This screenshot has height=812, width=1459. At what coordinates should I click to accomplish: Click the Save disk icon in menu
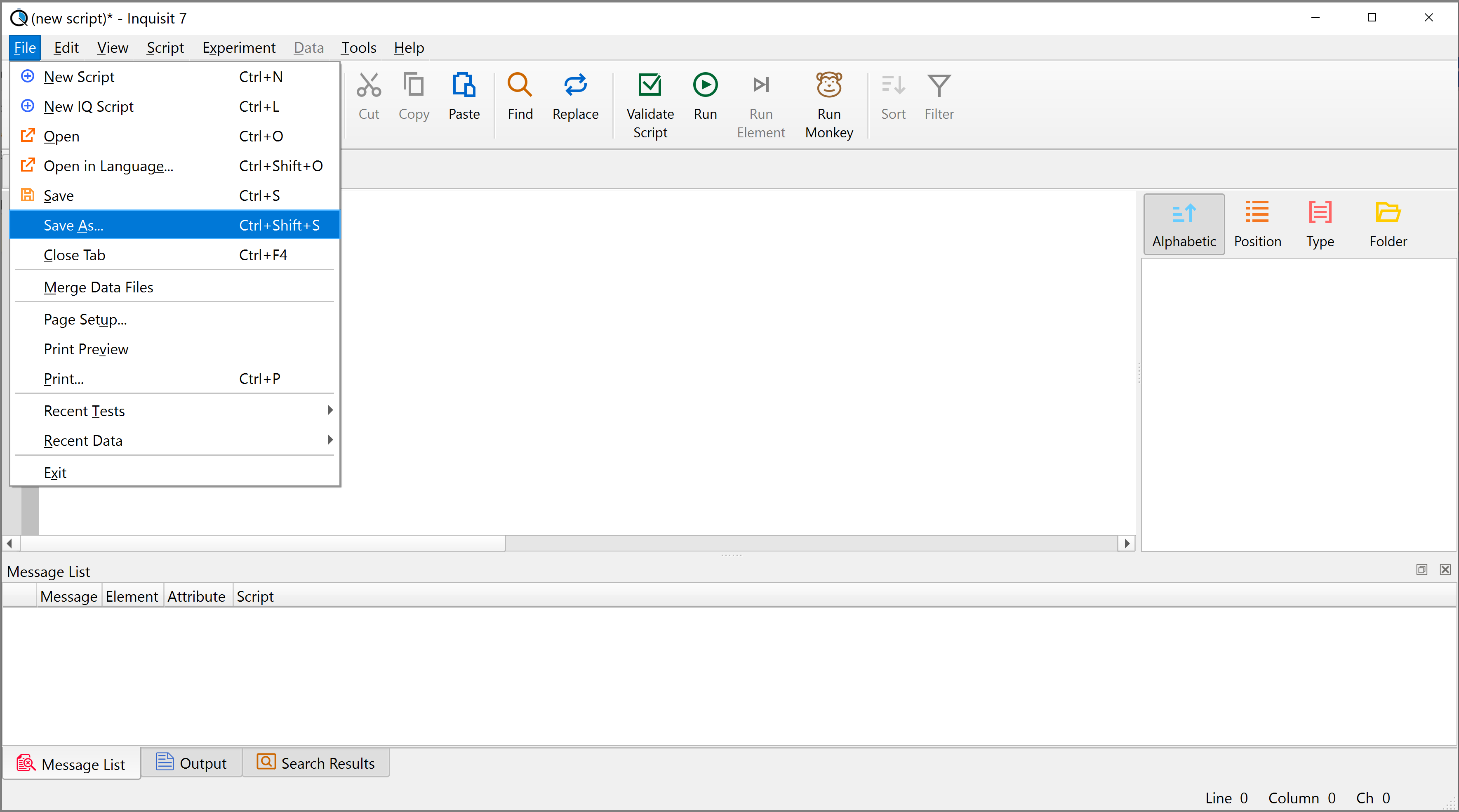pyautogui.click(x=27, y=195)
